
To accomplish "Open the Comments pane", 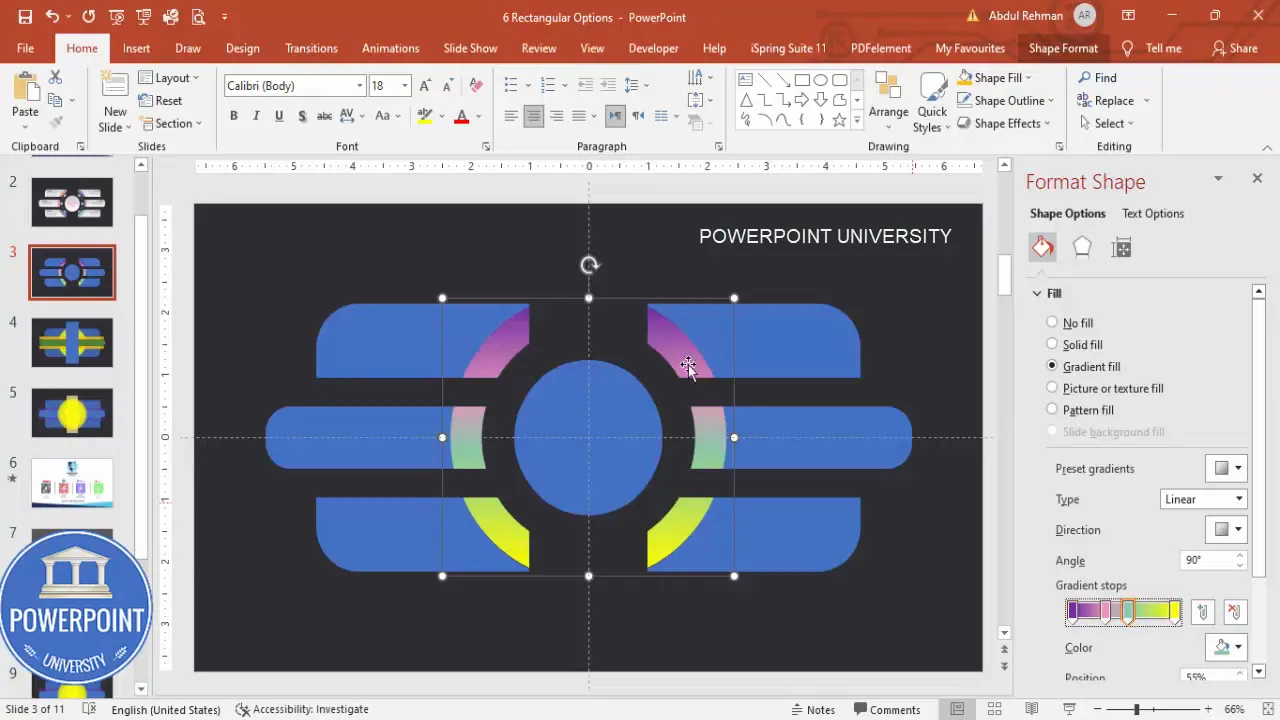I will (x=886, y=709).
